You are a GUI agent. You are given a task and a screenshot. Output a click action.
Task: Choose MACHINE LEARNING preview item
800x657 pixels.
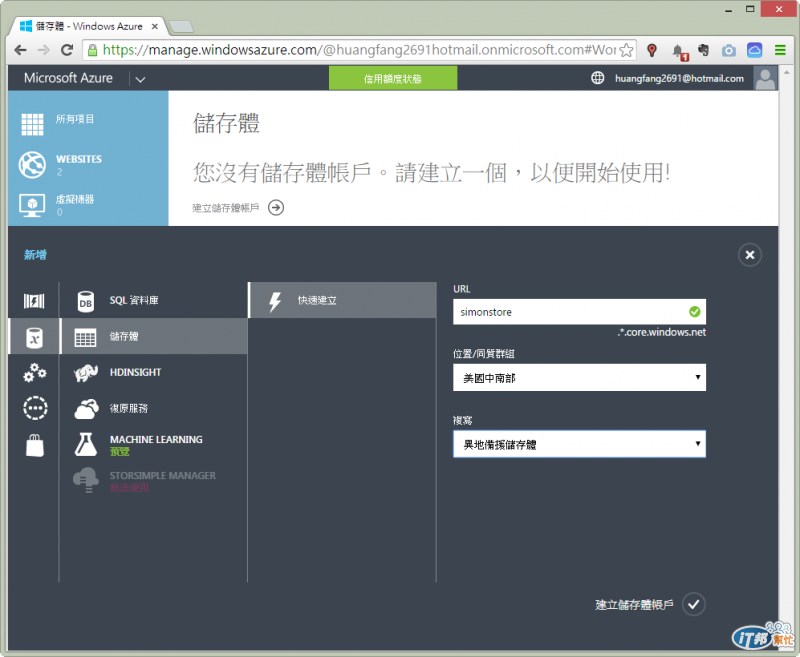tap(154, 445)
